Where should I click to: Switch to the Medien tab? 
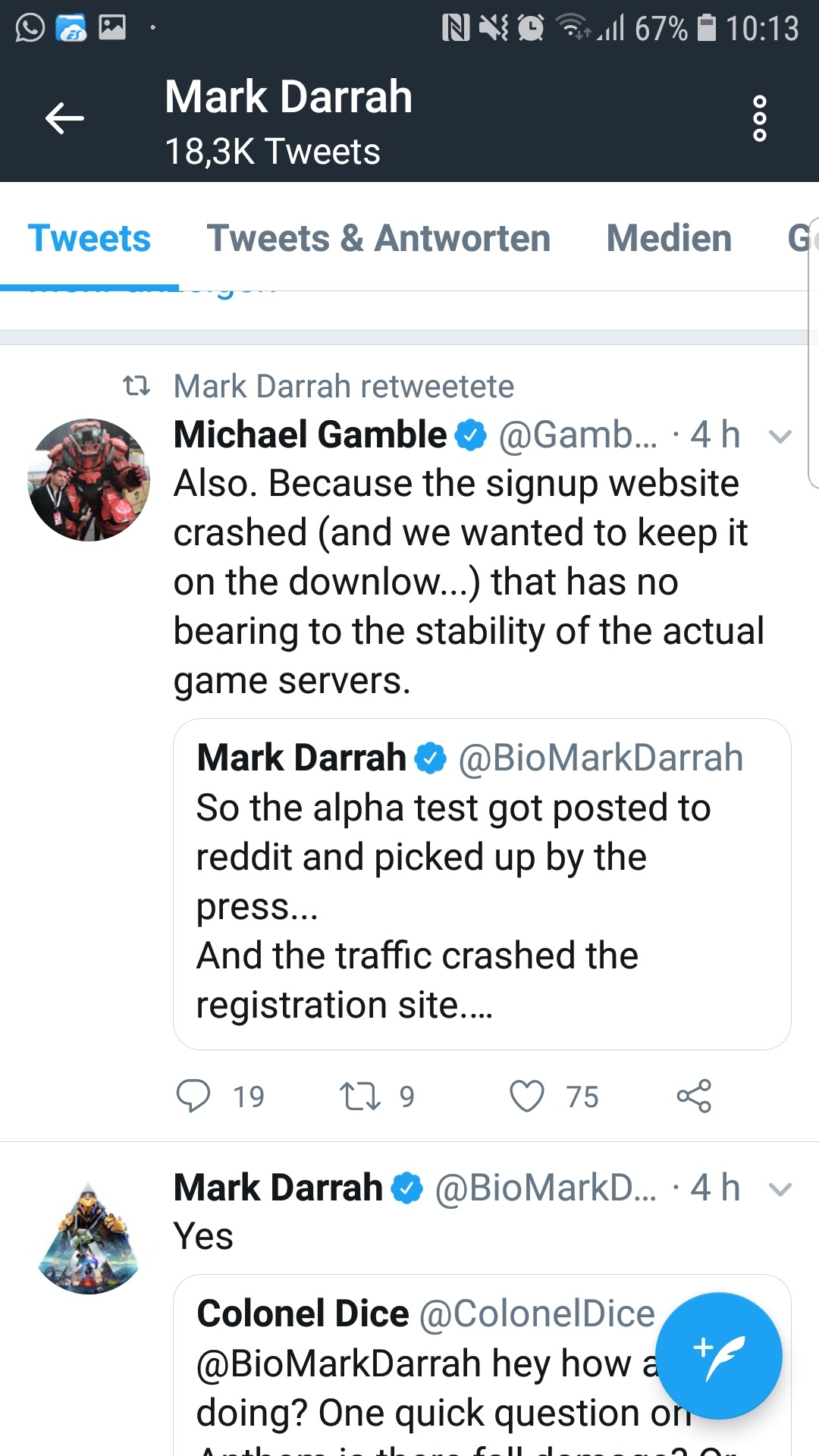pos(669,238)
